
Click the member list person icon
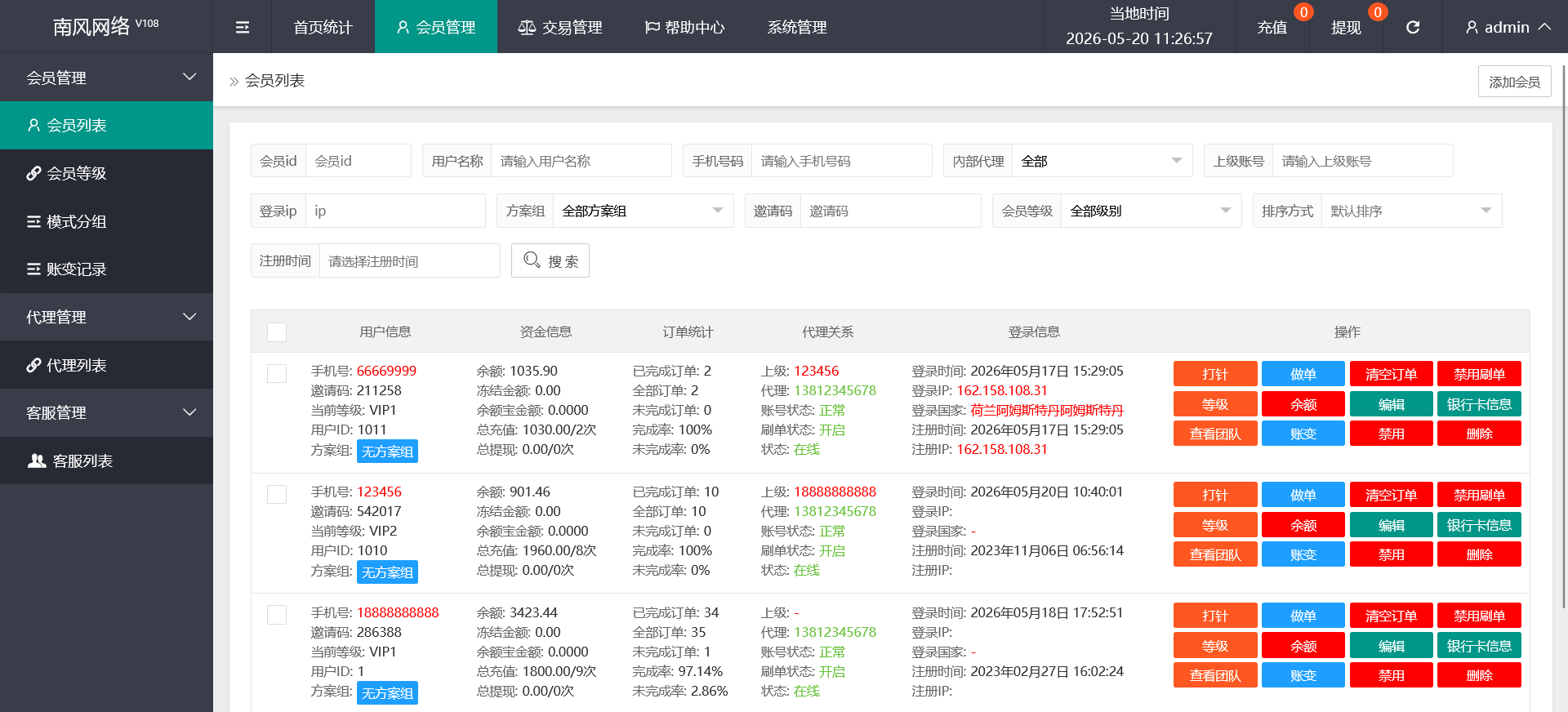tap(33, 125)
